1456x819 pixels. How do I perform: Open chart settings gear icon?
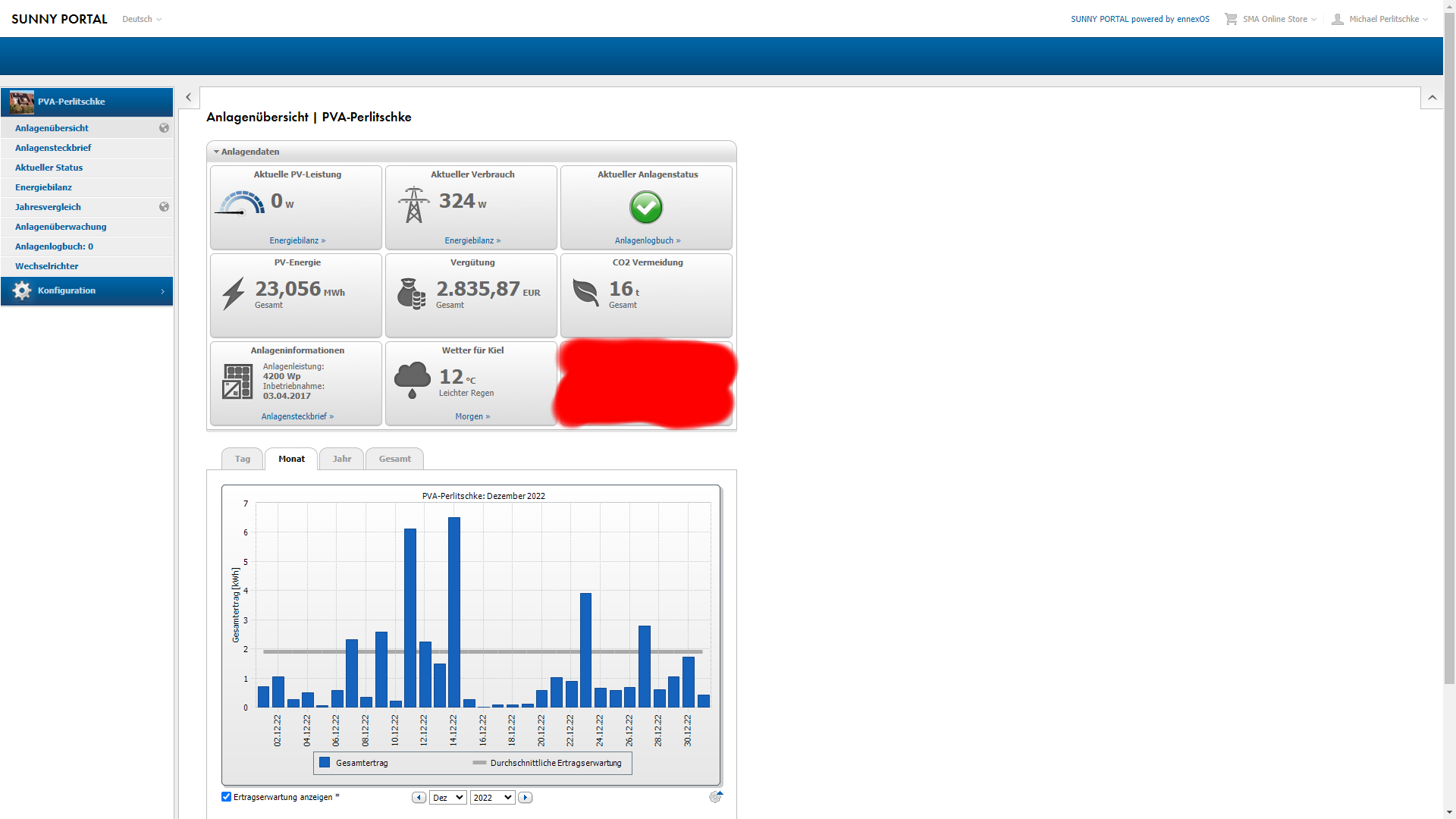point(714,797)
